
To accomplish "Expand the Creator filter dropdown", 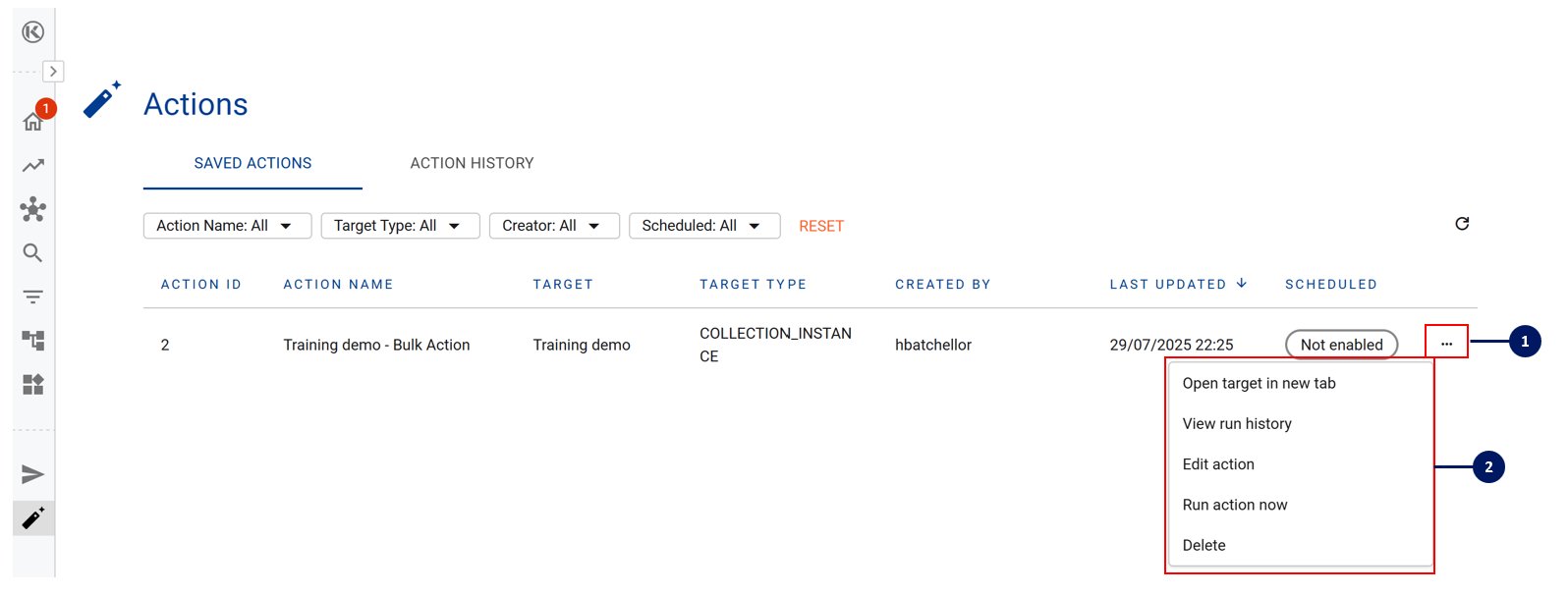I will coord(554,226).
